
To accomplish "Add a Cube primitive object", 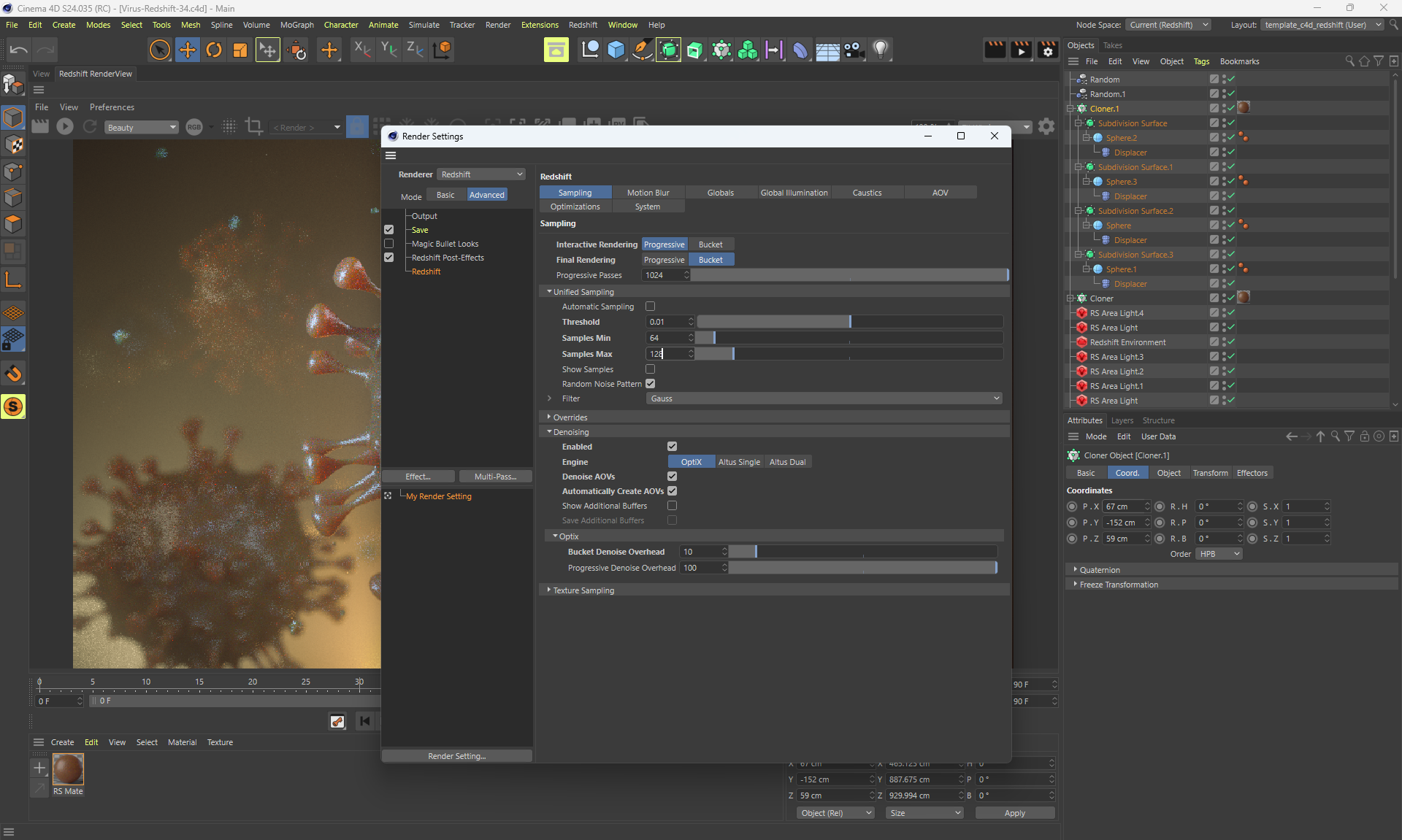I will [616, 50].
